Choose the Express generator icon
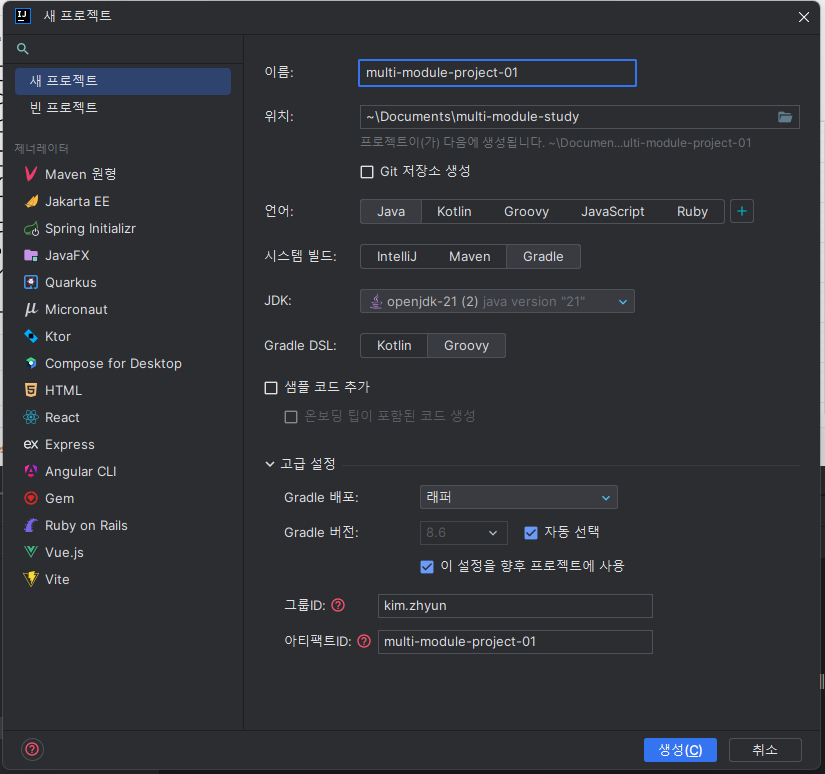This screenshot has height=774, width=825. pos(31,444)
